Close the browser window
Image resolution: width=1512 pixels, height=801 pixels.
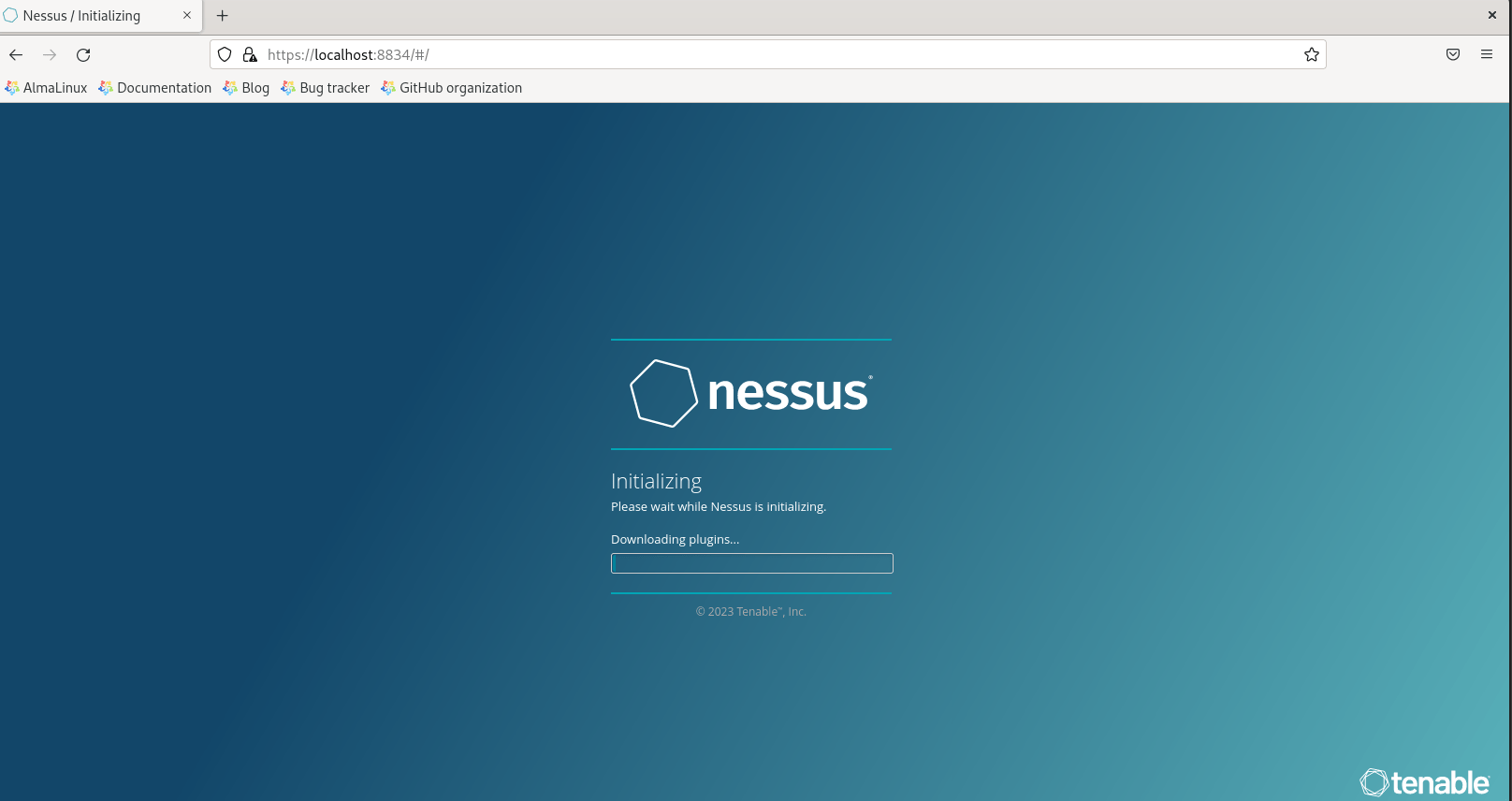pos(1492,16)
